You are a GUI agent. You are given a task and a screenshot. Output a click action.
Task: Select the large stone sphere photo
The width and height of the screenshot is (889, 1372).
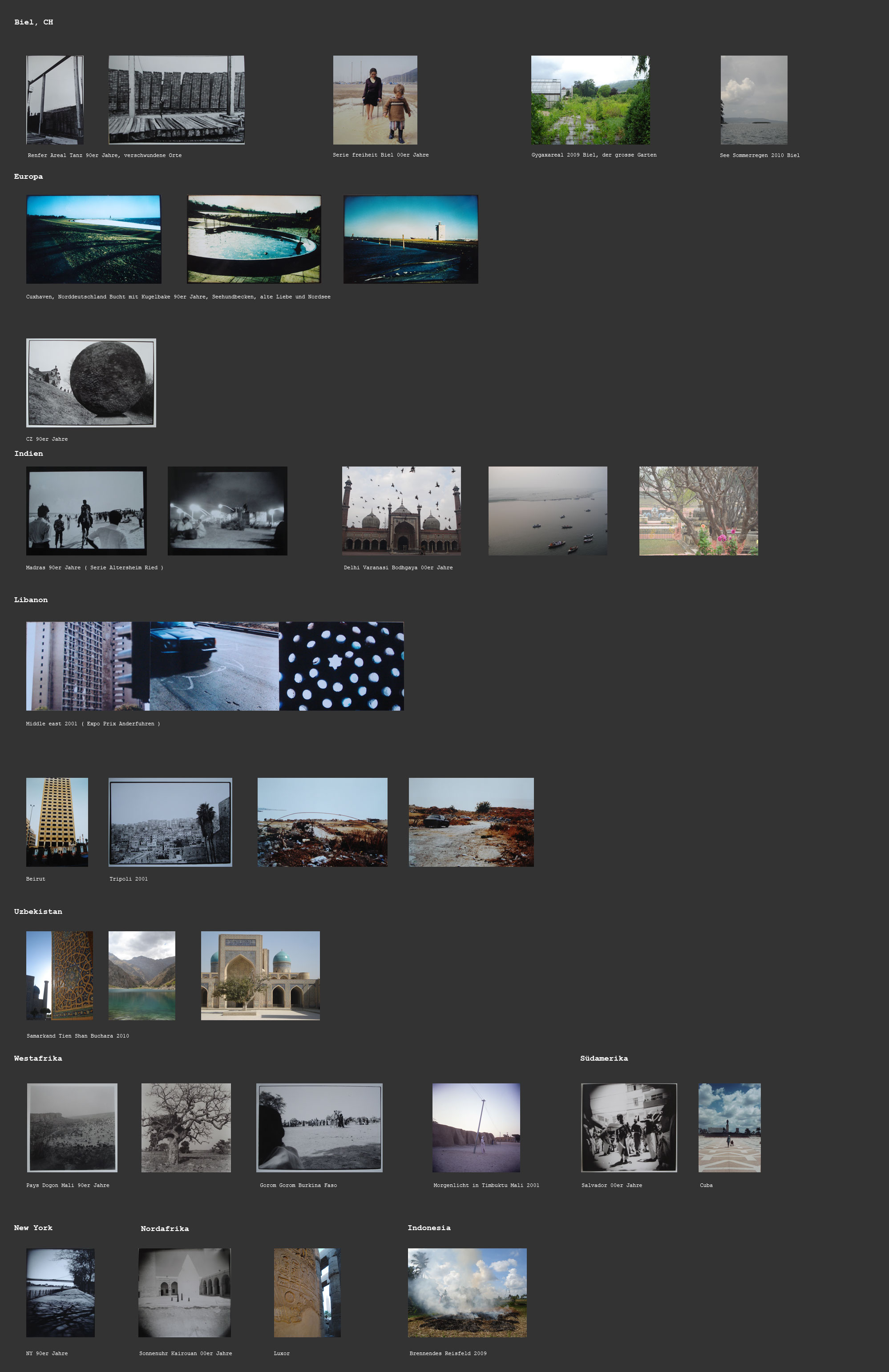pos(91,382)
